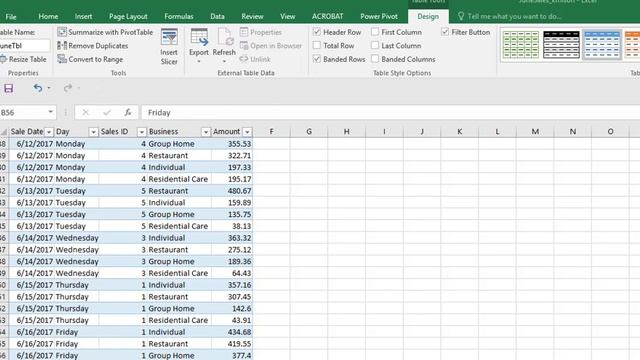Select column header N
Image resolution: width=640 pixels, height=360 pixels.
(x=573, y=131)
